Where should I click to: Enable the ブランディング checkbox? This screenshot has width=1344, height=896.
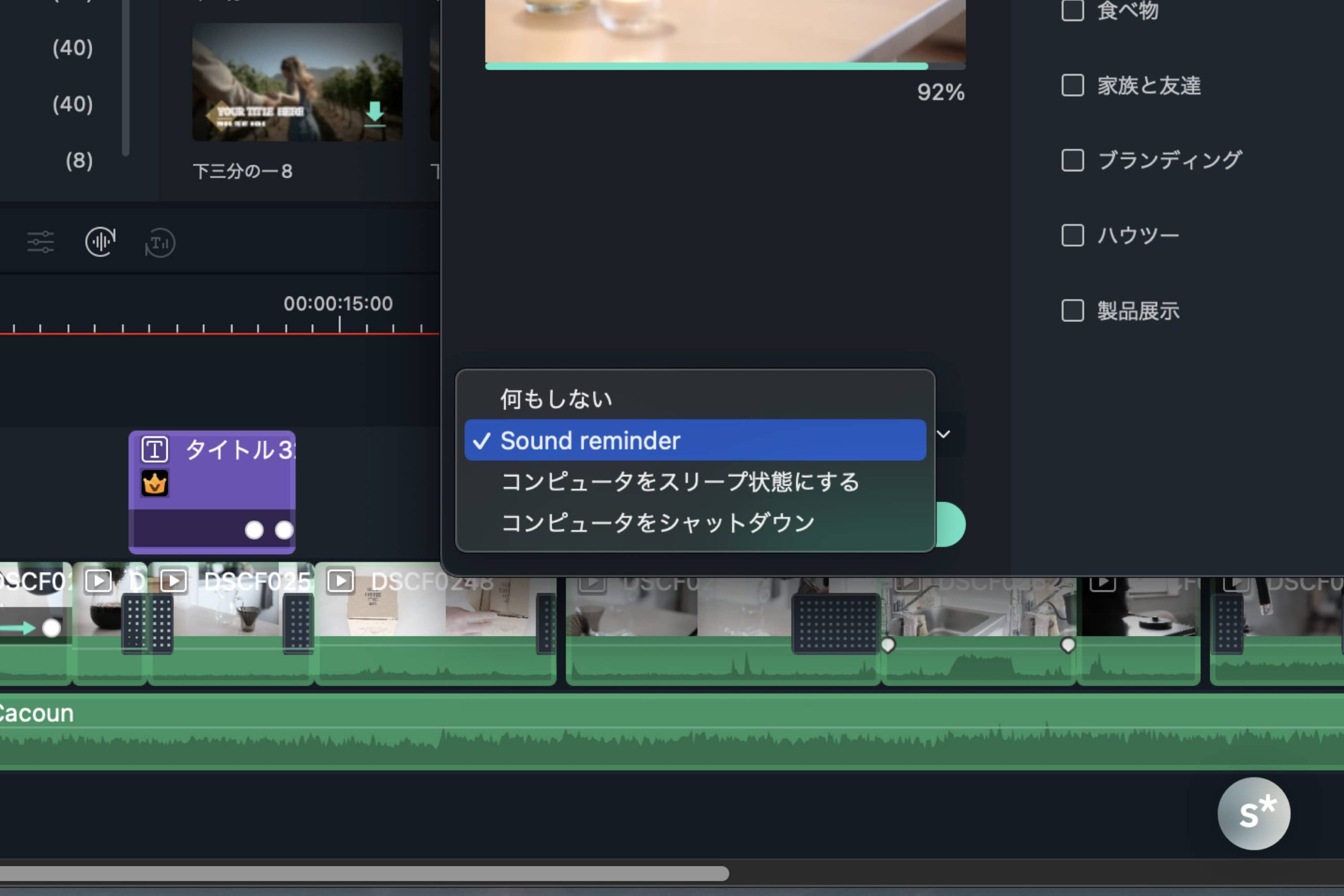[1072, 160]
